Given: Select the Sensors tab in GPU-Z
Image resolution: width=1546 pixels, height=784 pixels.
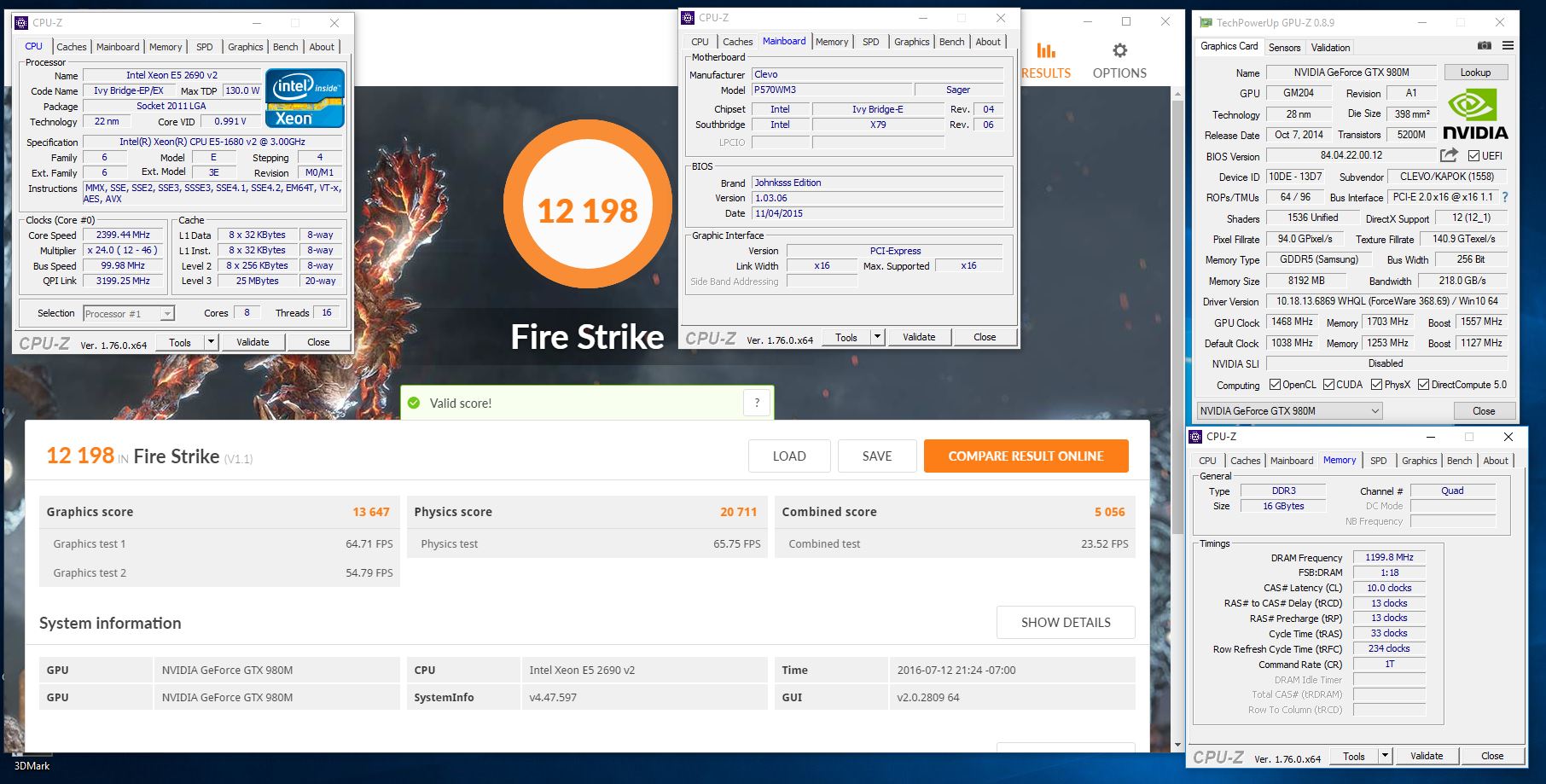Looking at the screenshot, I should point(1284,48).
